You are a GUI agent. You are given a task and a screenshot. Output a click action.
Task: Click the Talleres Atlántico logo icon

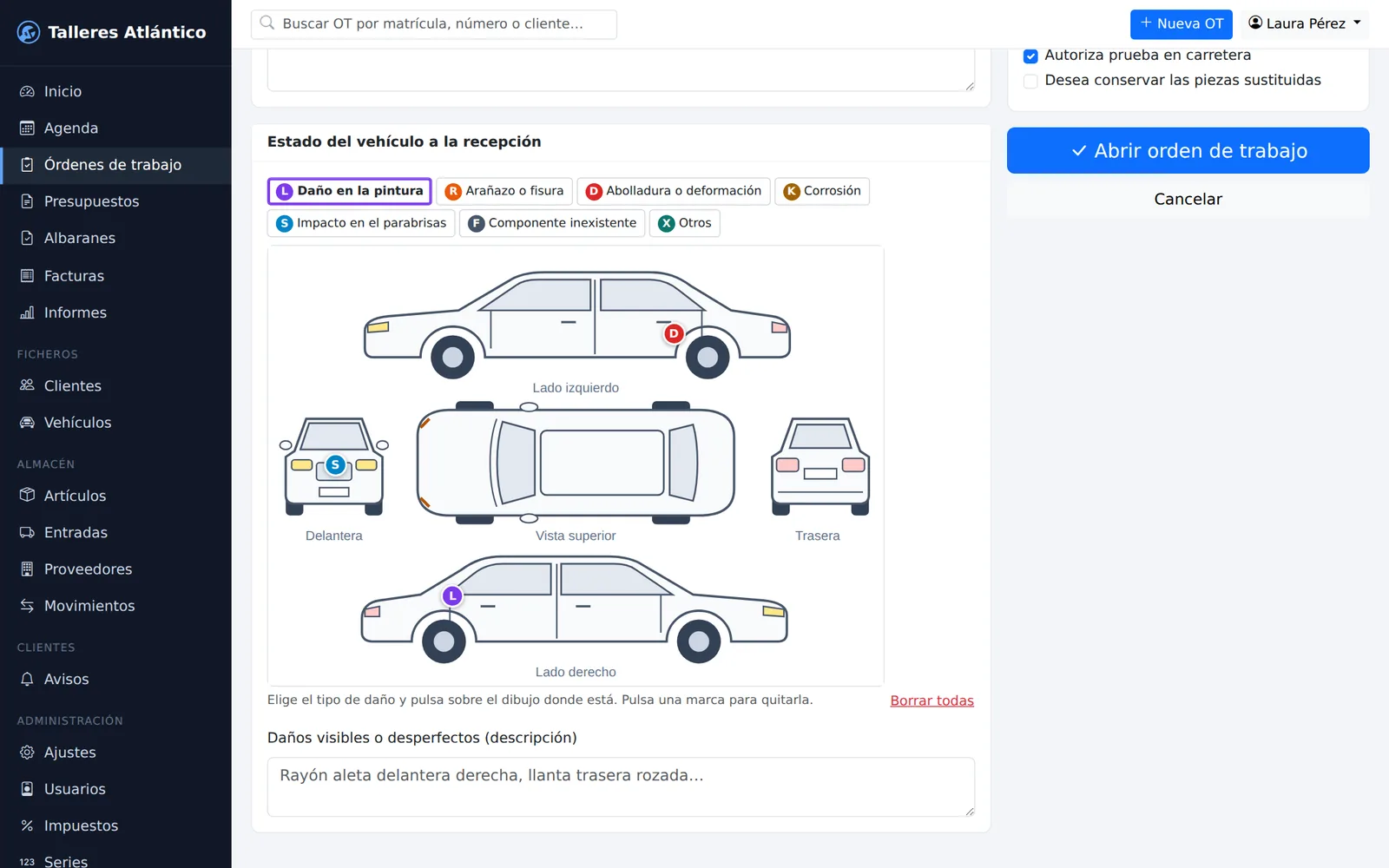coord(29,32)
